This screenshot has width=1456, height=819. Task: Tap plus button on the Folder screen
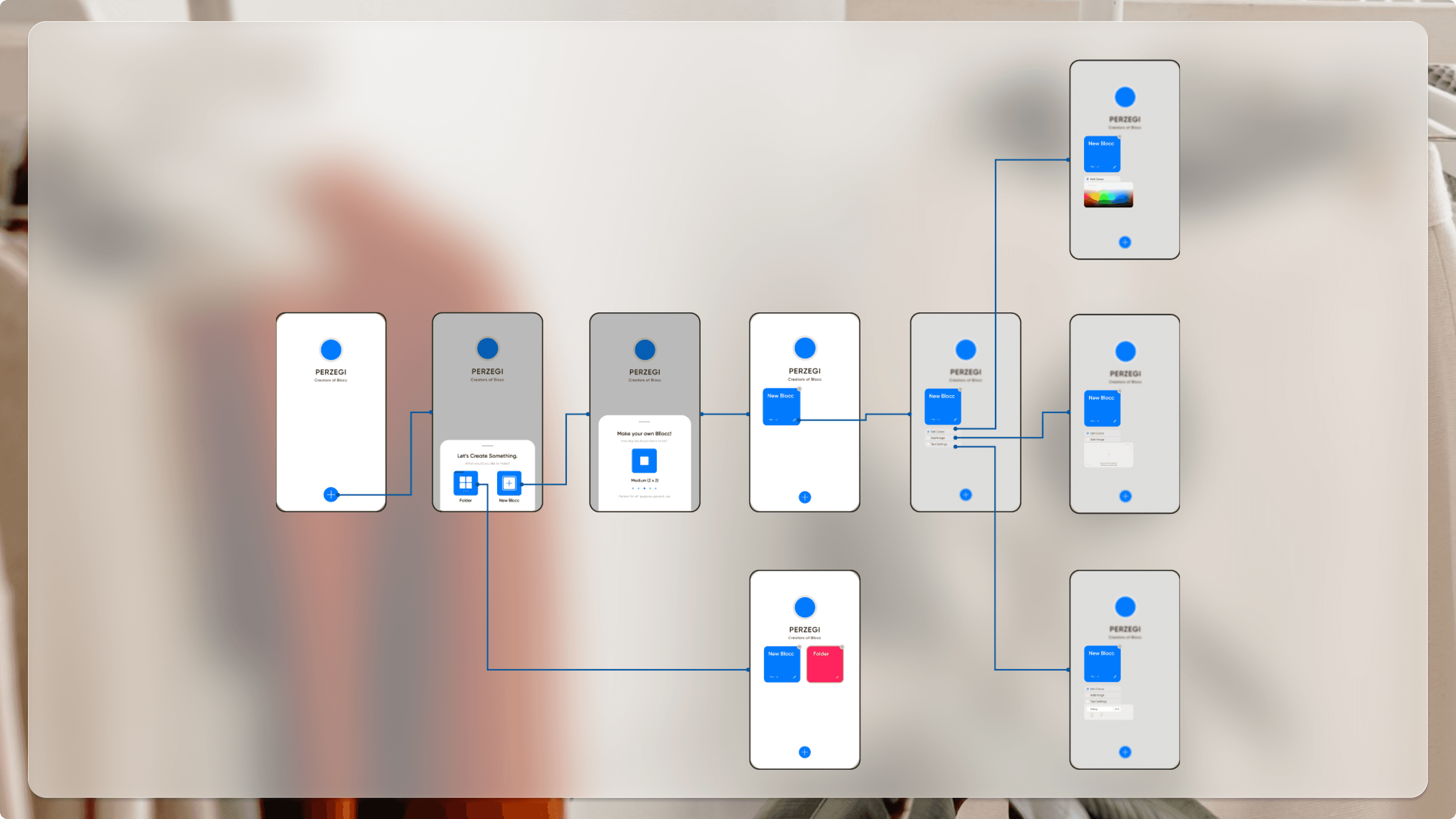804,752
